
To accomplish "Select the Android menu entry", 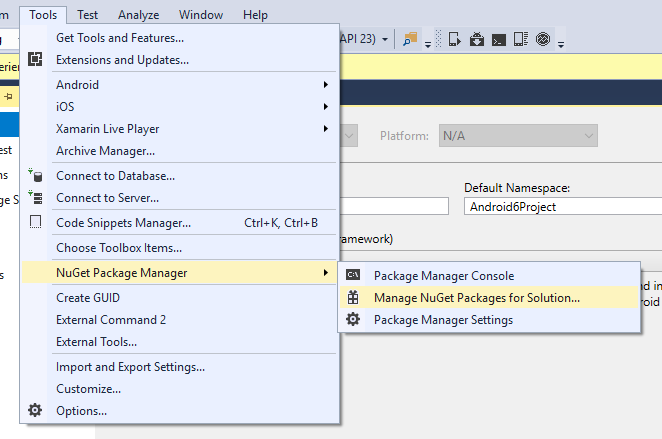I will [x=179, y=84].
